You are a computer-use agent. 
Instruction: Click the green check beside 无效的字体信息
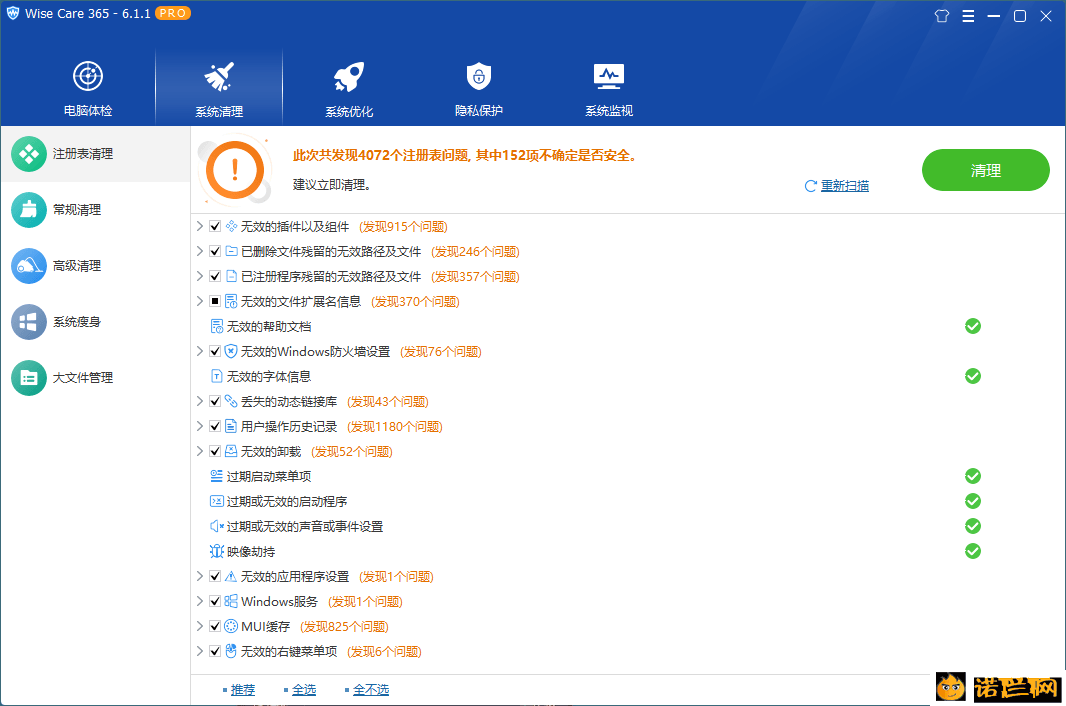(x=973, y=376)
